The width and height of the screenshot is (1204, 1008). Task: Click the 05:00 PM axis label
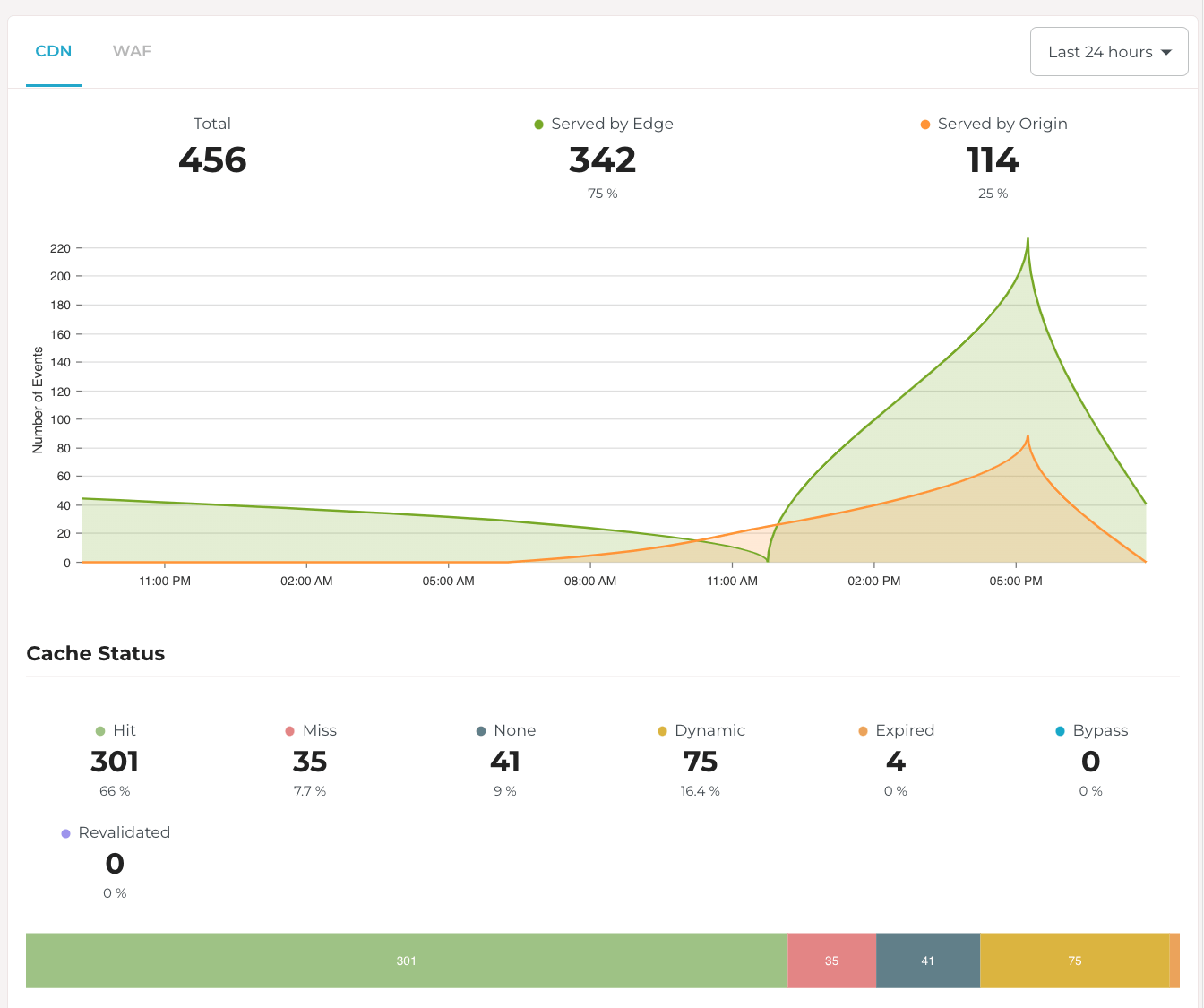[1016, 581]
